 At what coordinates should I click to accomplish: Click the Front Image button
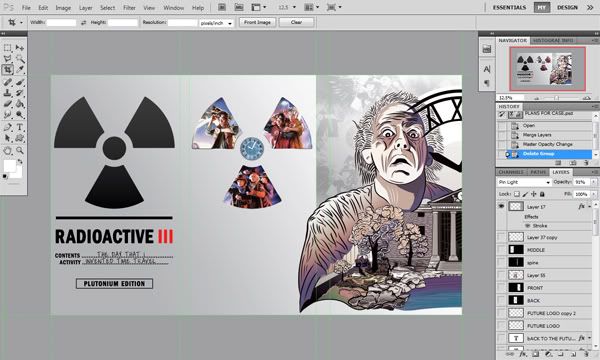point(257,22)
